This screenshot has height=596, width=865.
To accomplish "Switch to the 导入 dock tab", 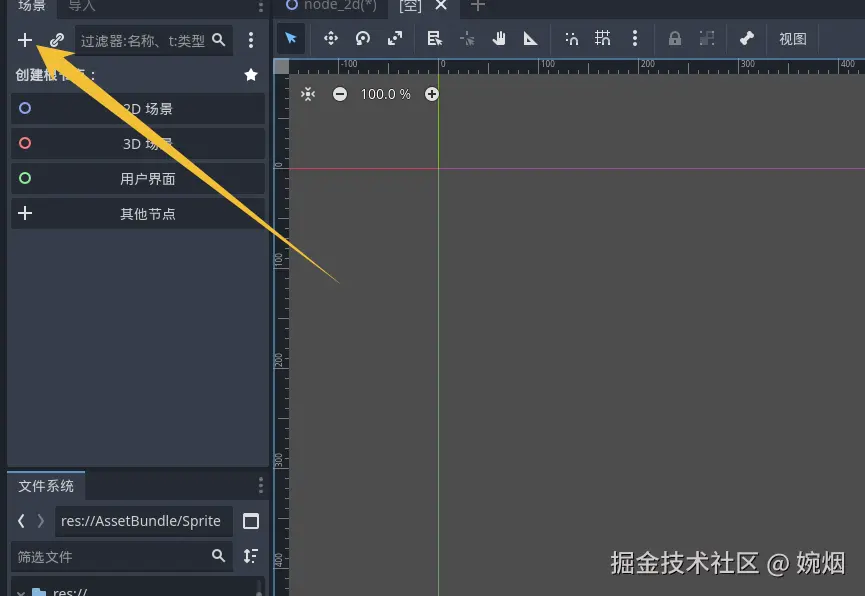I will click(x=82, y=7).
